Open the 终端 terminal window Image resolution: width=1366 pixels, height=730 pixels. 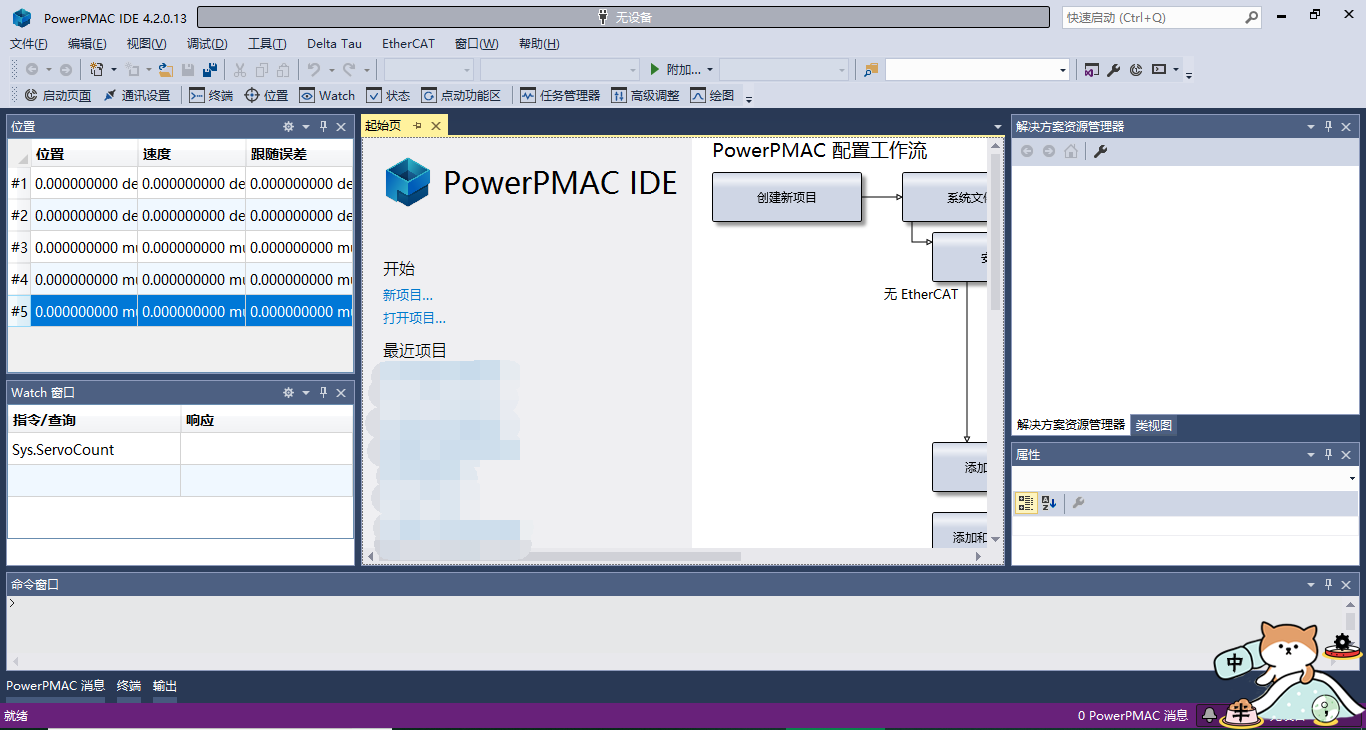(x=212, y=96)
